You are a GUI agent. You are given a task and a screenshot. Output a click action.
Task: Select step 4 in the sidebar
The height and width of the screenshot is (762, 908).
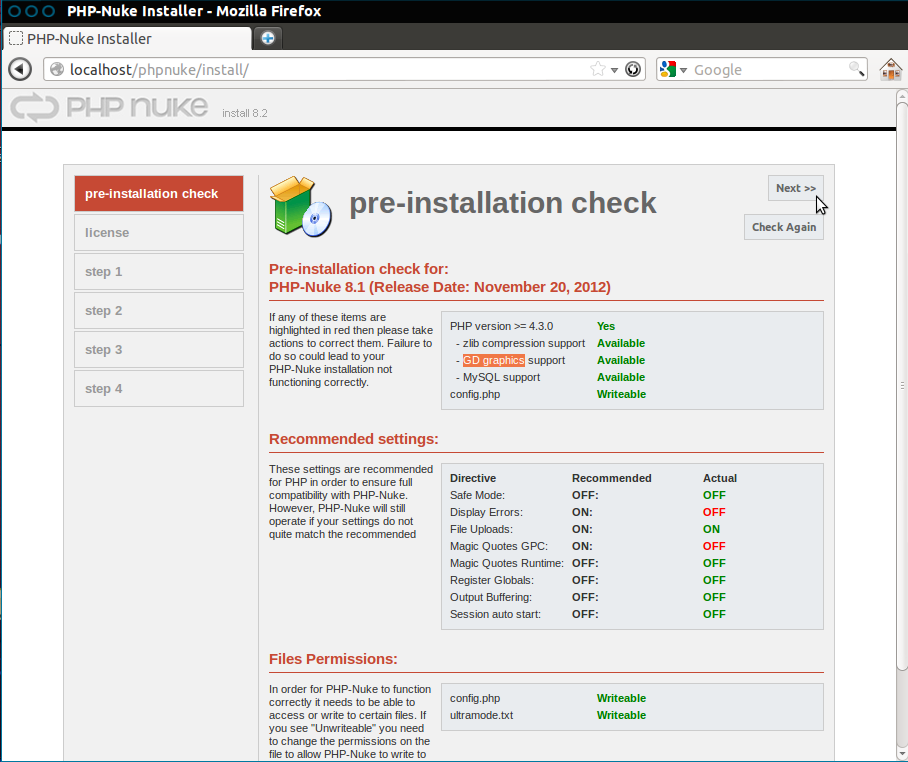[159, 389]
